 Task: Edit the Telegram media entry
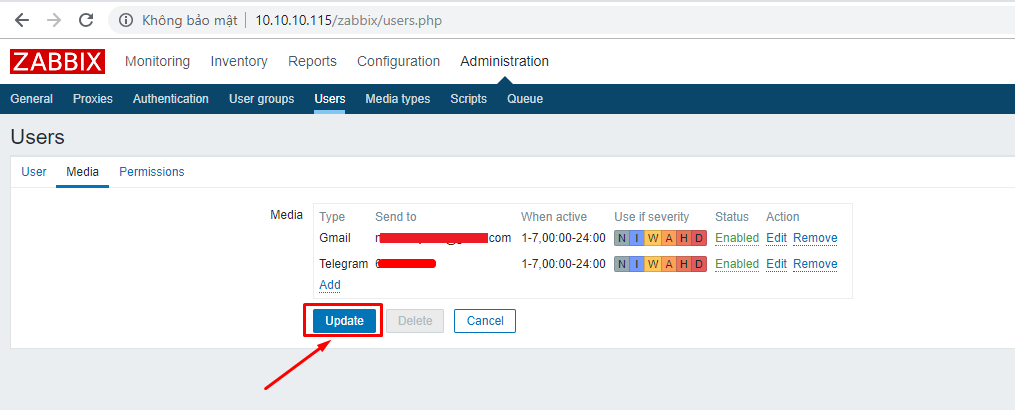point(776,264)
